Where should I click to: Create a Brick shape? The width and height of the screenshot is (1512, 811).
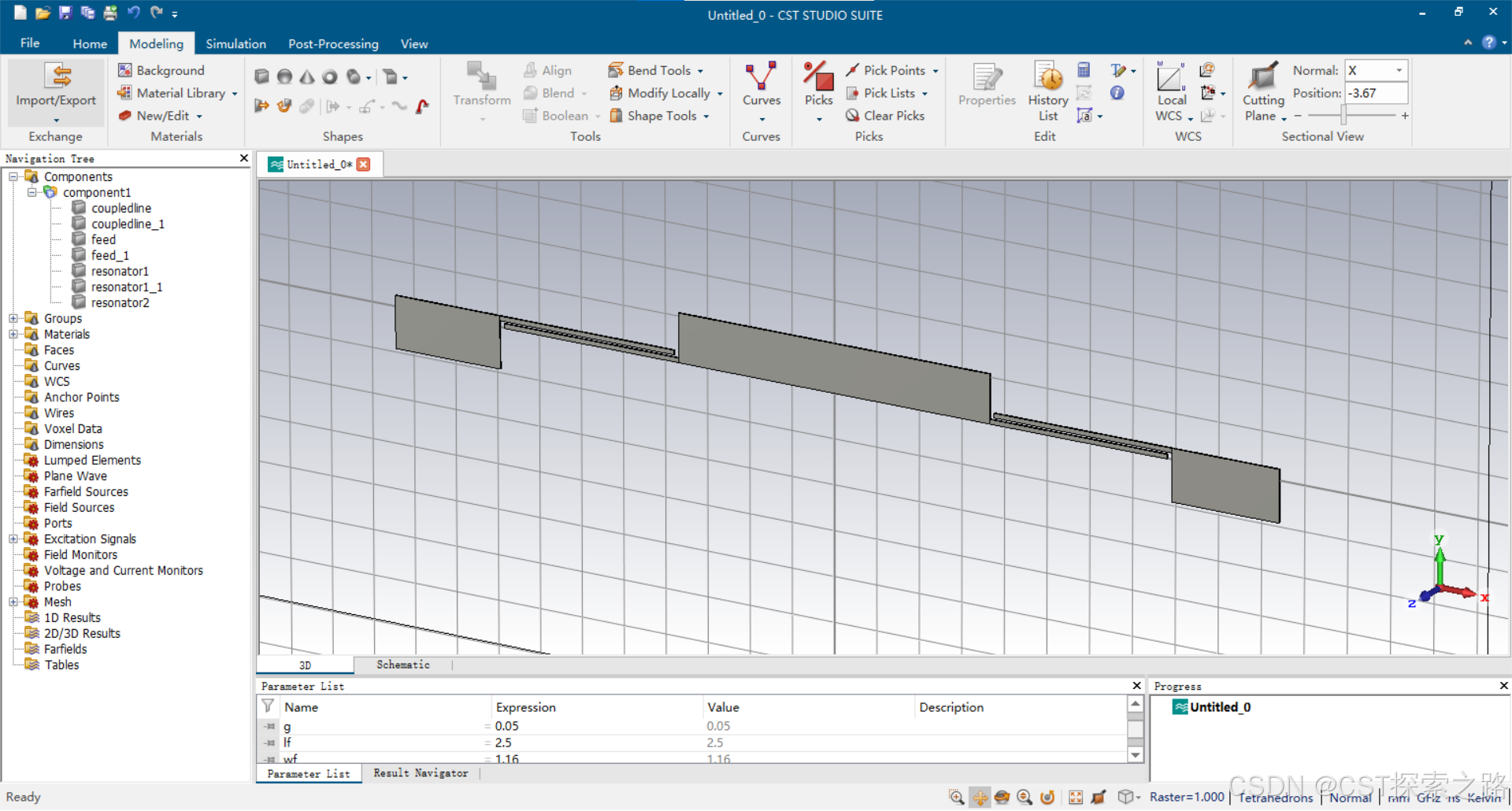click(x=262, y=76)
